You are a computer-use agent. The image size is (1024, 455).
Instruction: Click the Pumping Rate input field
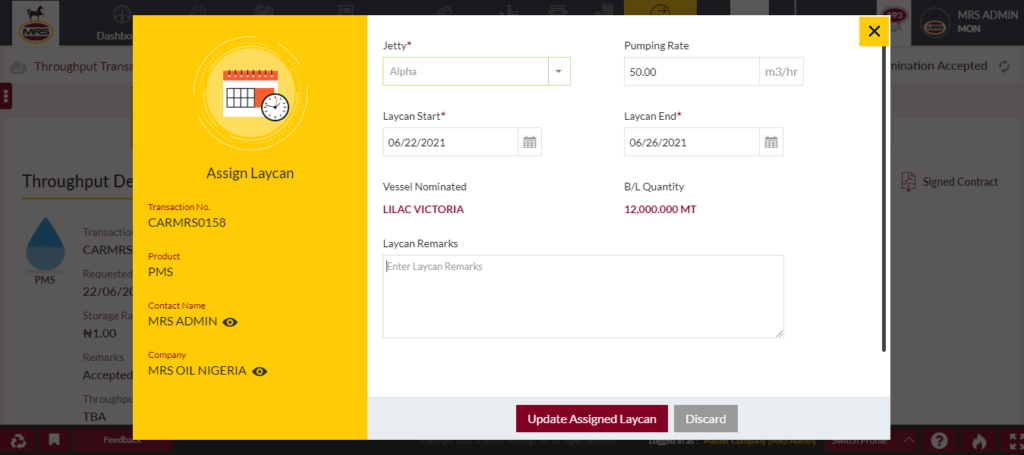tap(692, 72)
